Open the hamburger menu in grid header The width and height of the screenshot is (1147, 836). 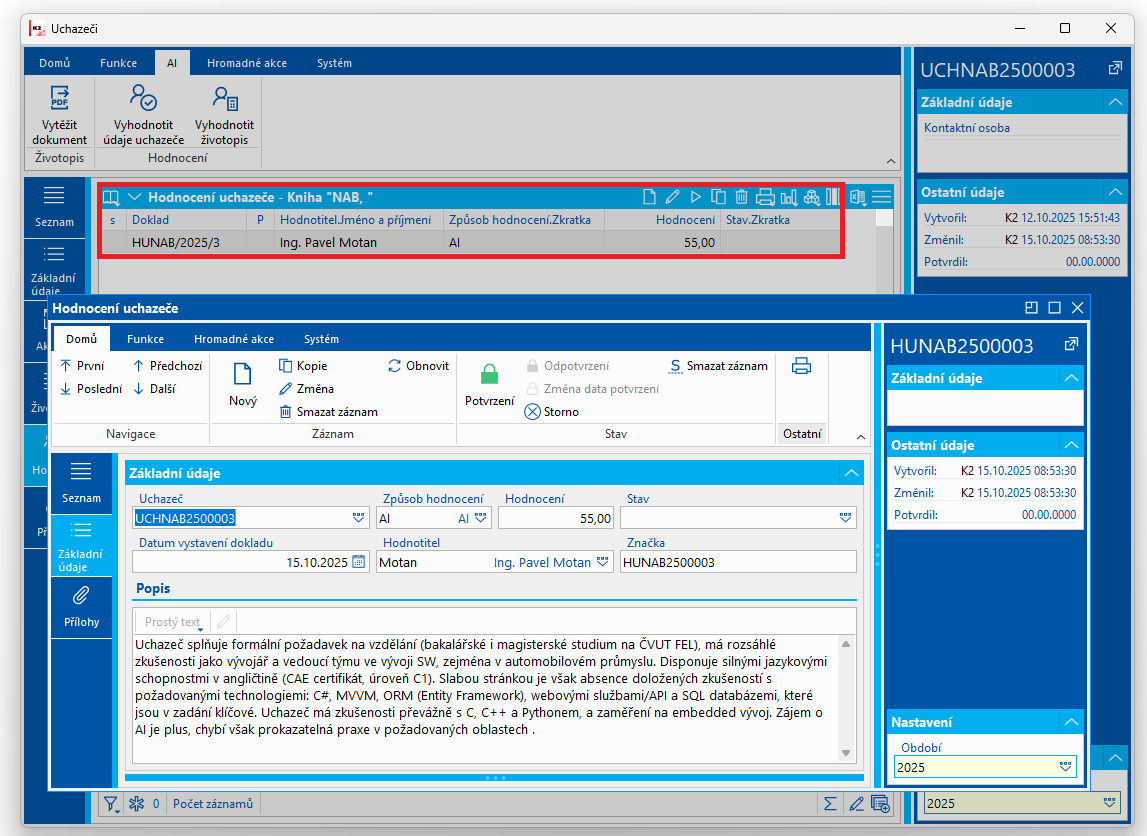tap(881, 197)
